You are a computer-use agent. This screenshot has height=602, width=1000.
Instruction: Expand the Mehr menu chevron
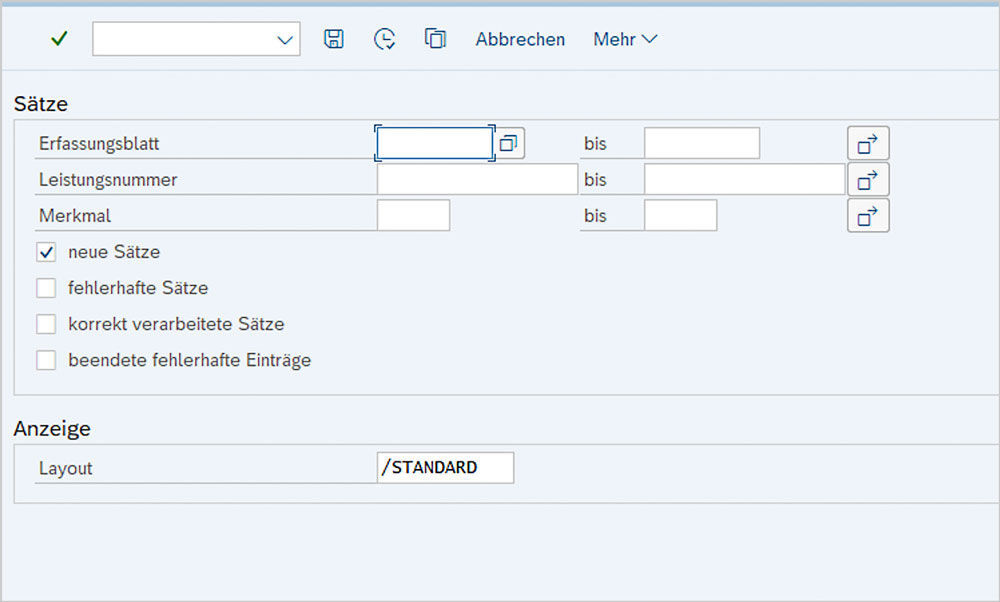(x=652, y=39)
